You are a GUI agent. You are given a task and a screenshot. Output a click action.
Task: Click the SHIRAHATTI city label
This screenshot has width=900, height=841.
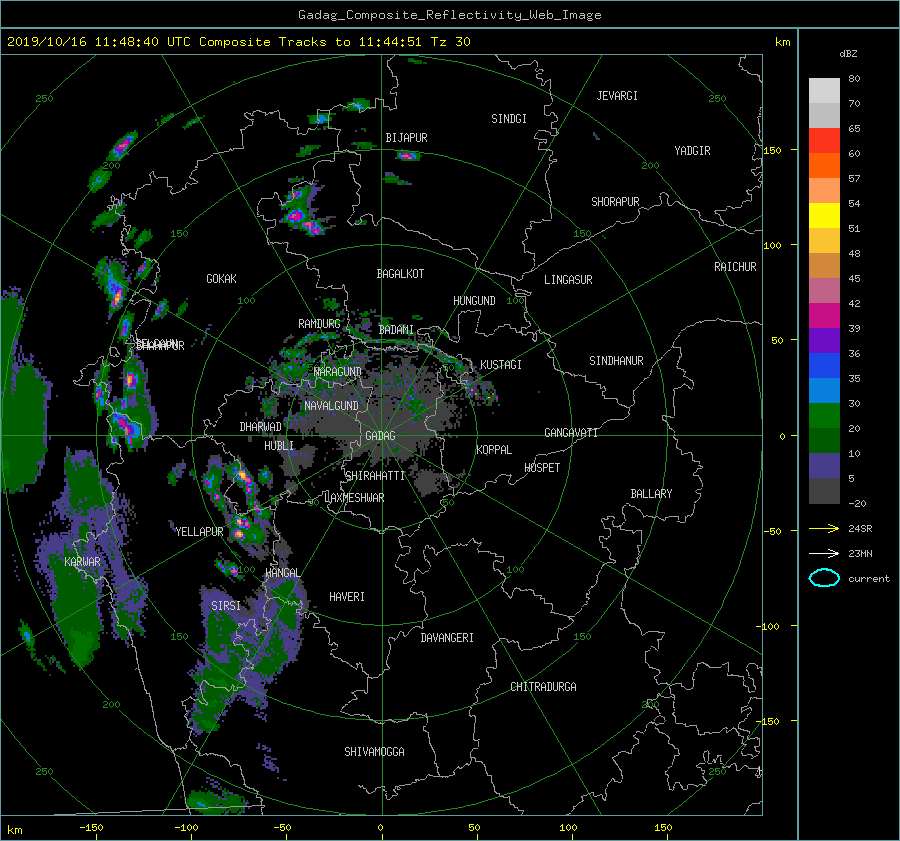coord(375,476)
